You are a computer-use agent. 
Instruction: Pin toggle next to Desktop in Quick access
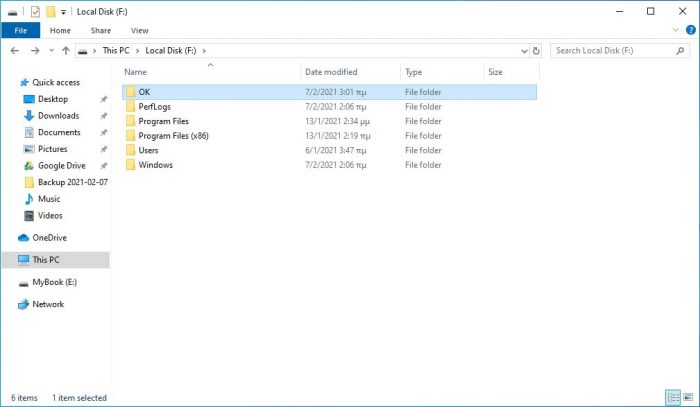[104, 99]
